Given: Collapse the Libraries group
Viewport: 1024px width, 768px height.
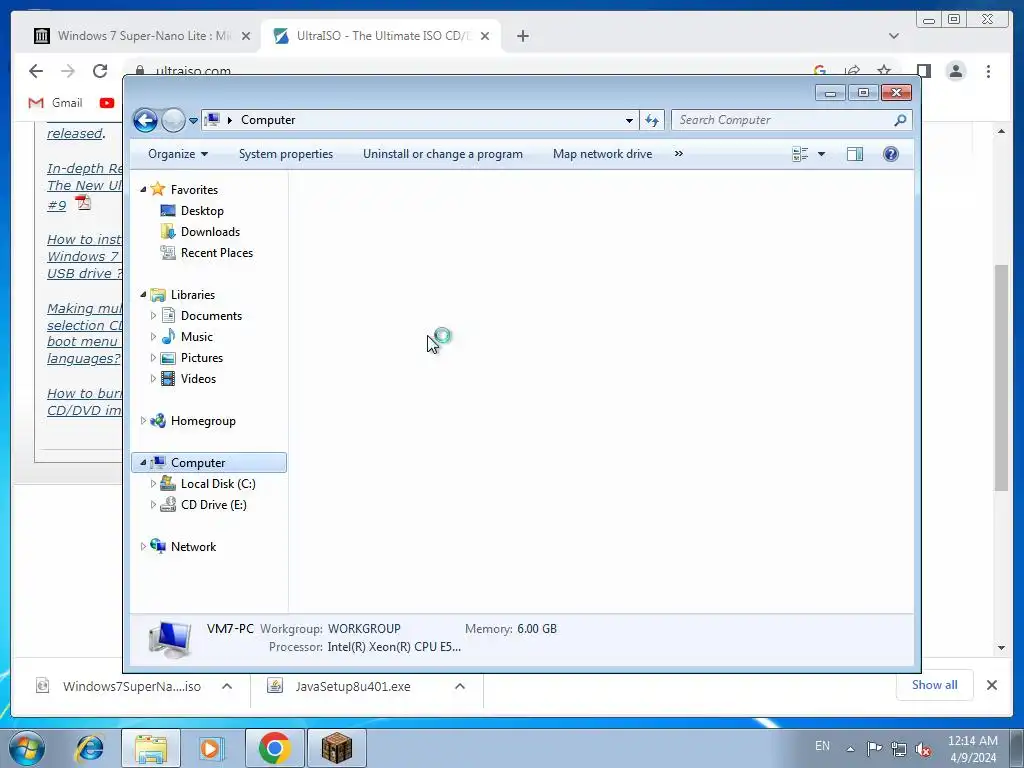Looking at the screenshot, I should tap(143, 295).
